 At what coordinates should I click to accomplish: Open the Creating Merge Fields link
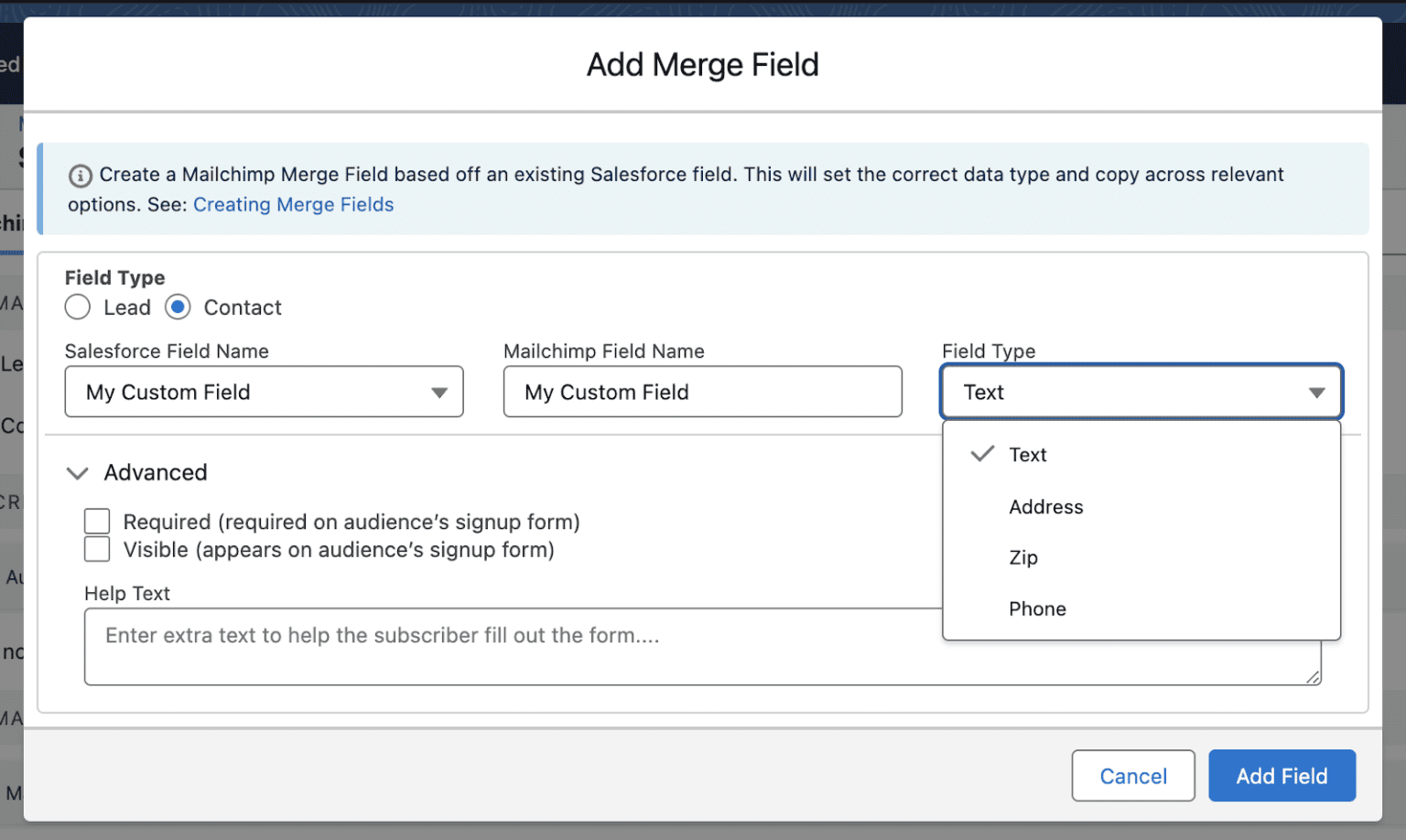293,205
